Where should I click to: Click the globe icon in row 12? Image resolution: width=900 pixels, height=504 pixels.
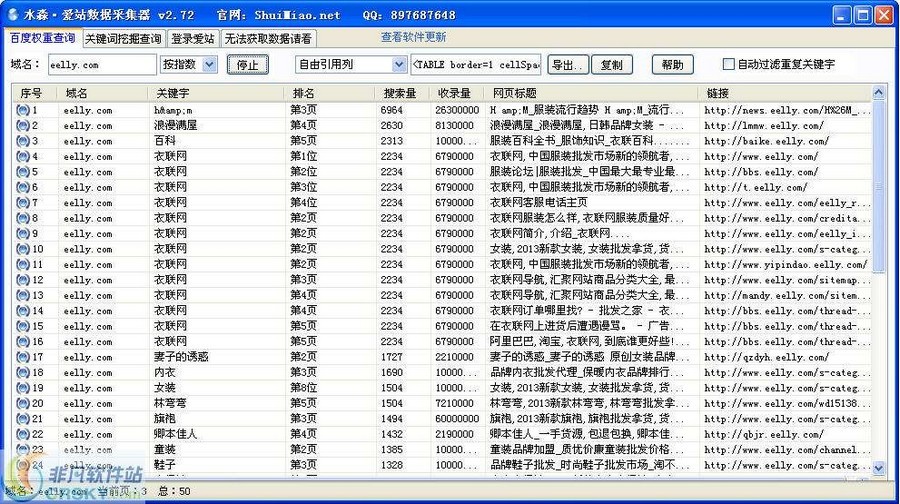click(x=23, y=281)
